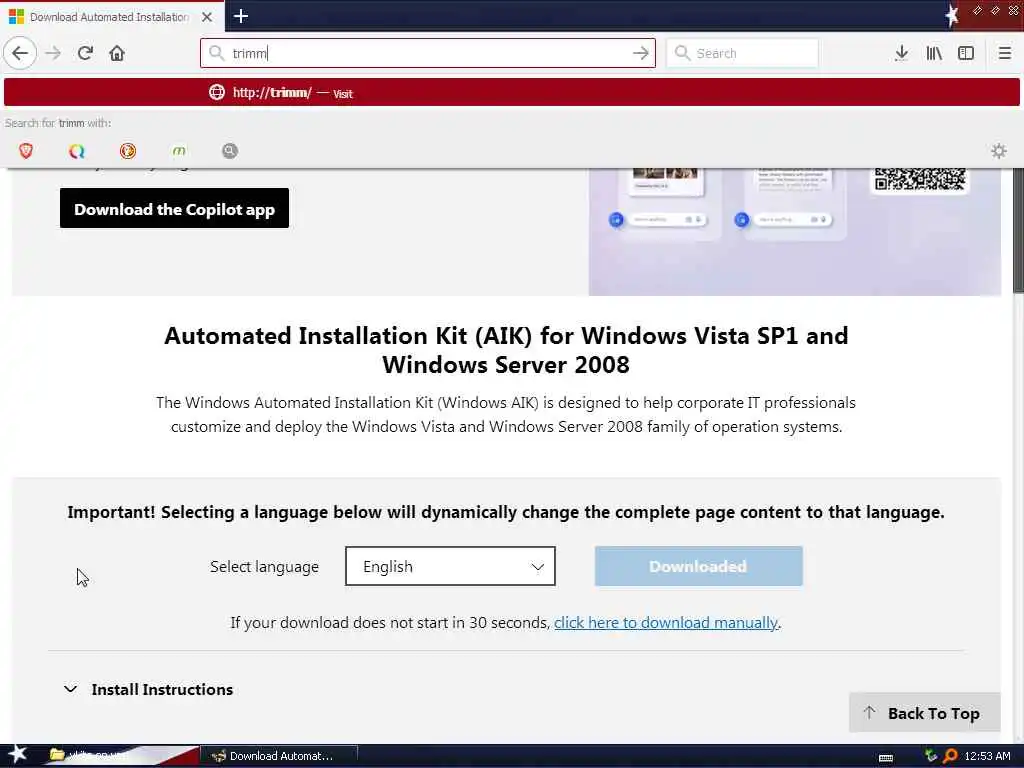1024x768 pixels.
Task: Click the Go arrow in address bar
Action: (641, 53)
